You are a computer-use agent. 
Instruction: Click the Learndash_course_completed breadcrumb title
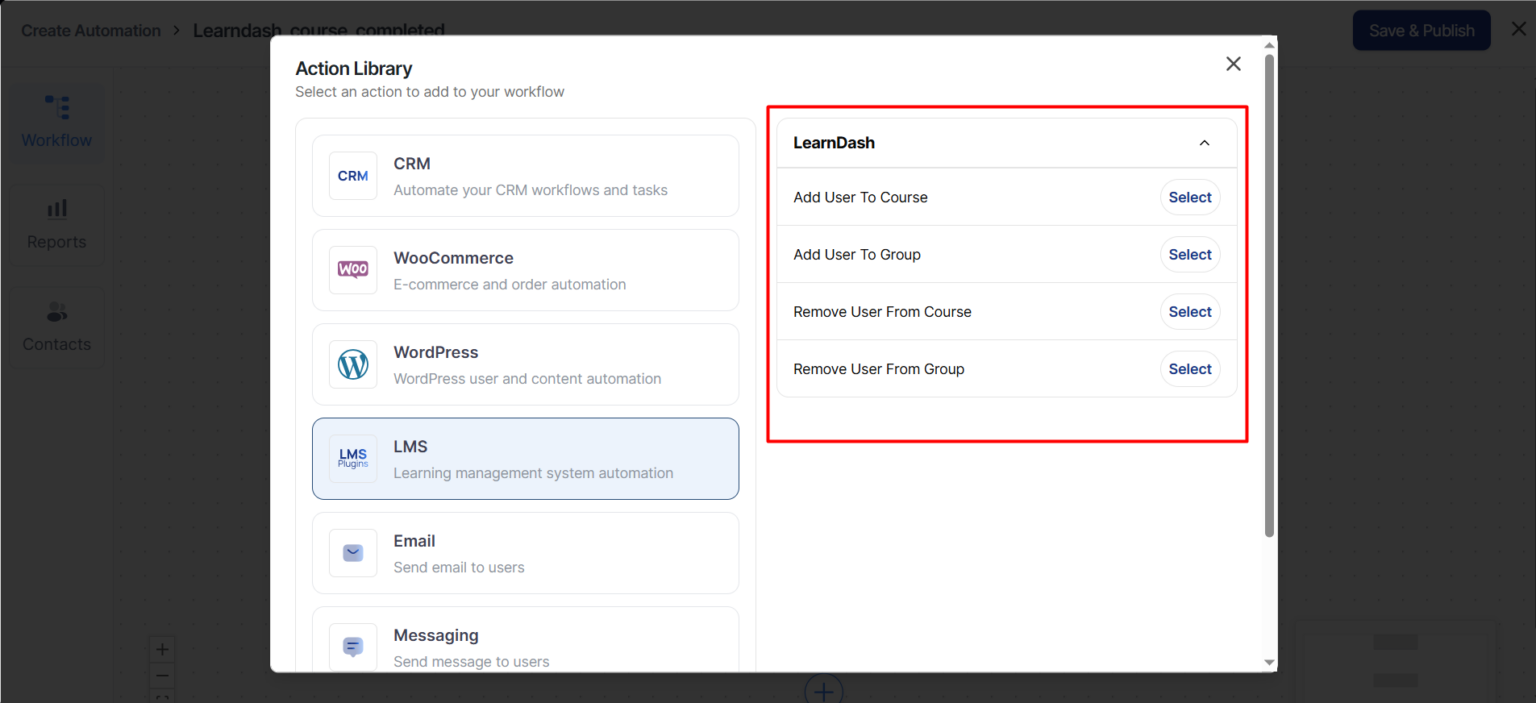coord(320,30)
